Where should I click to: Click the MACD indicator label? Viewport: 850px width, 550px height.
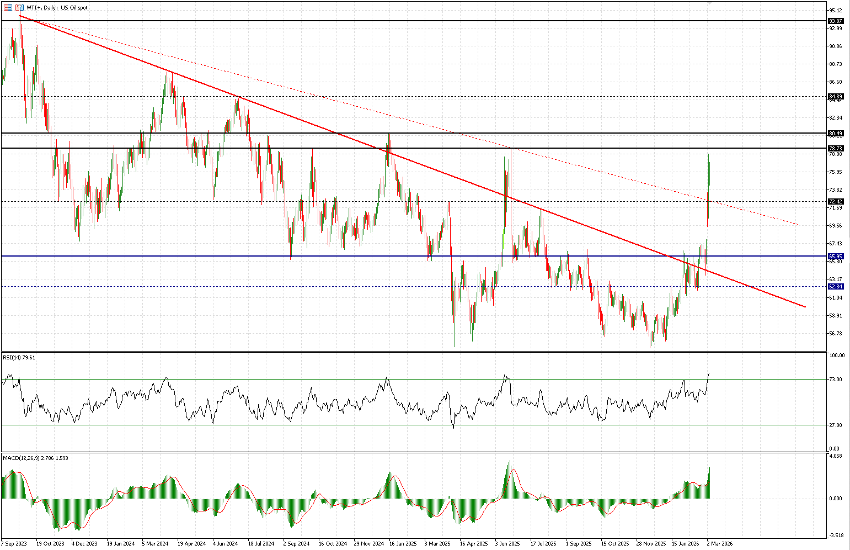coord(25,456)
